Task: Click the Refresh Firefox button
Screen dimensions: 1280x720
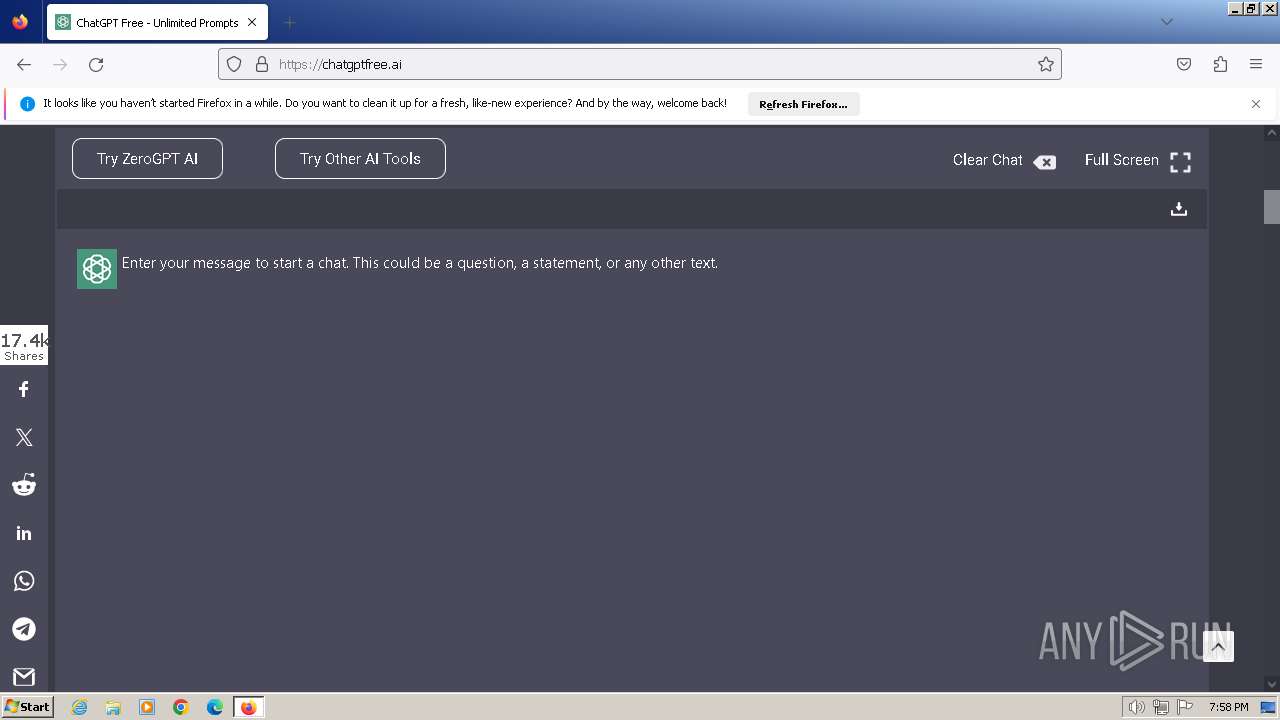Action: click(803, 104)
